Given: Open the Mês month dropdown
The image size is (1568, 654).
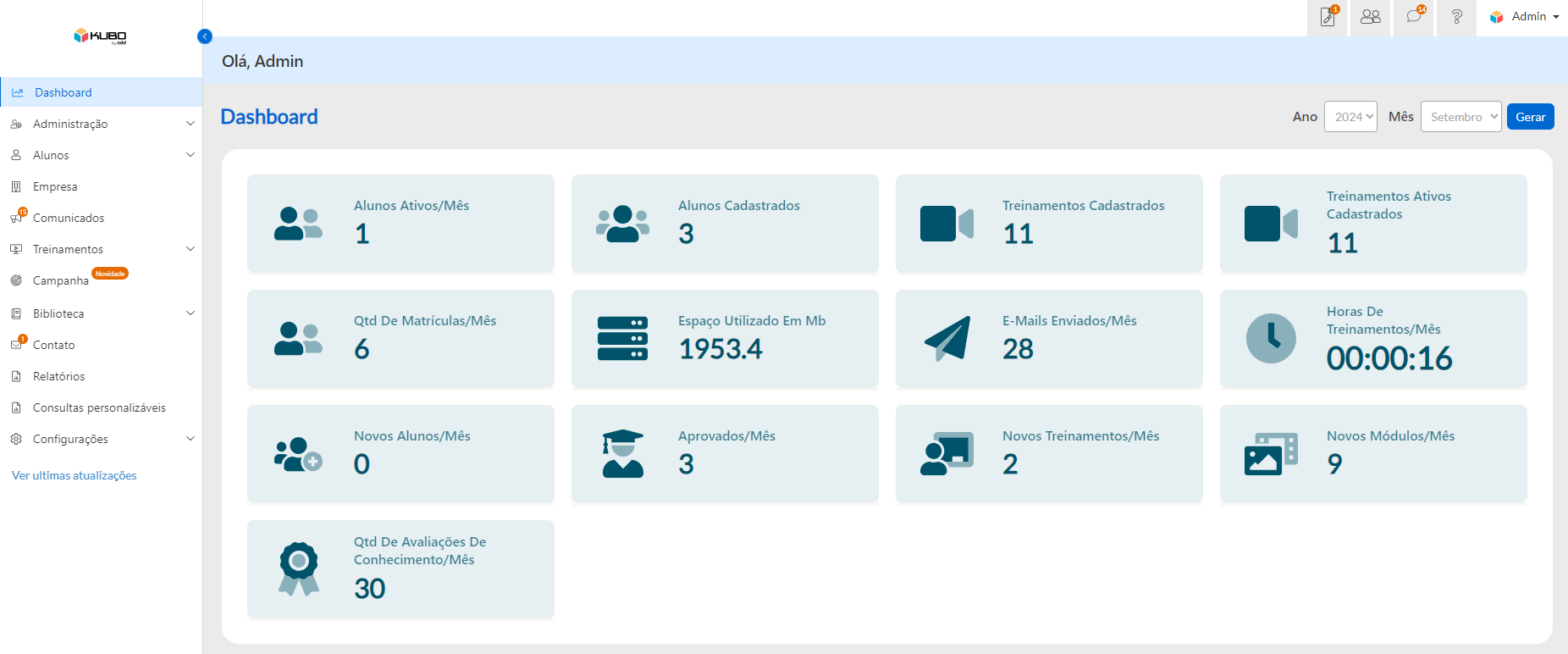Looking at the screenshot, I should click(x=1460, y=117).
